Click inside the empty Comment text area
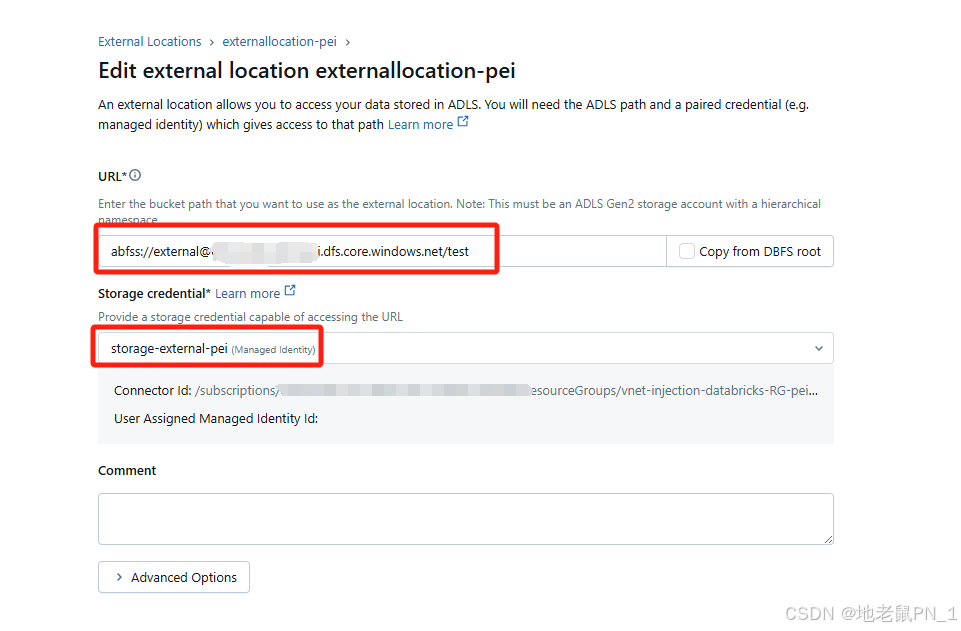This screenshot has width=961, height=631. point(465,518)
